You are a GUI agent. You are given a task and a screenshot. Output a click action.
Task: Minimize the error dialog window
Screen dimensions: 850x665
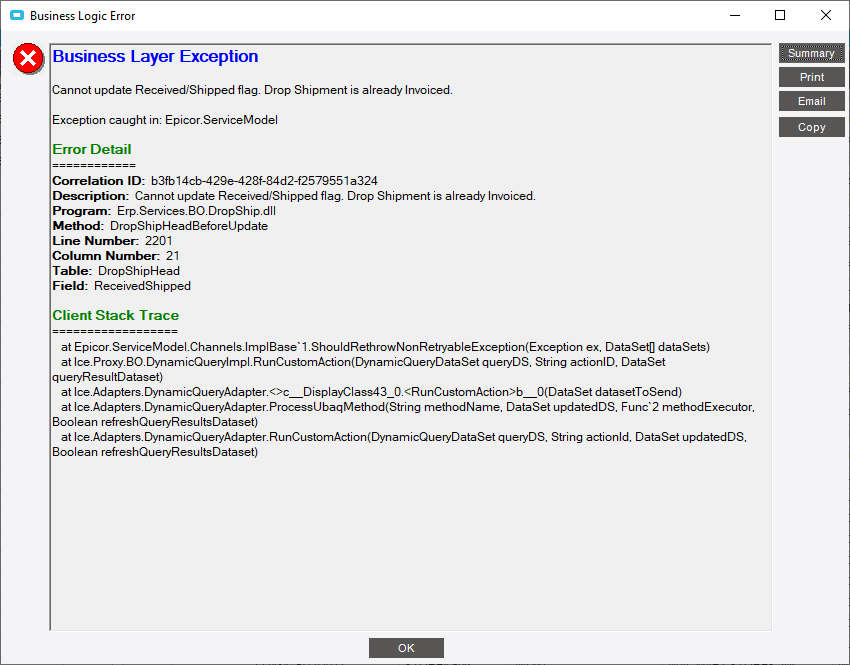pyautogui.click(x=735, y=15)
